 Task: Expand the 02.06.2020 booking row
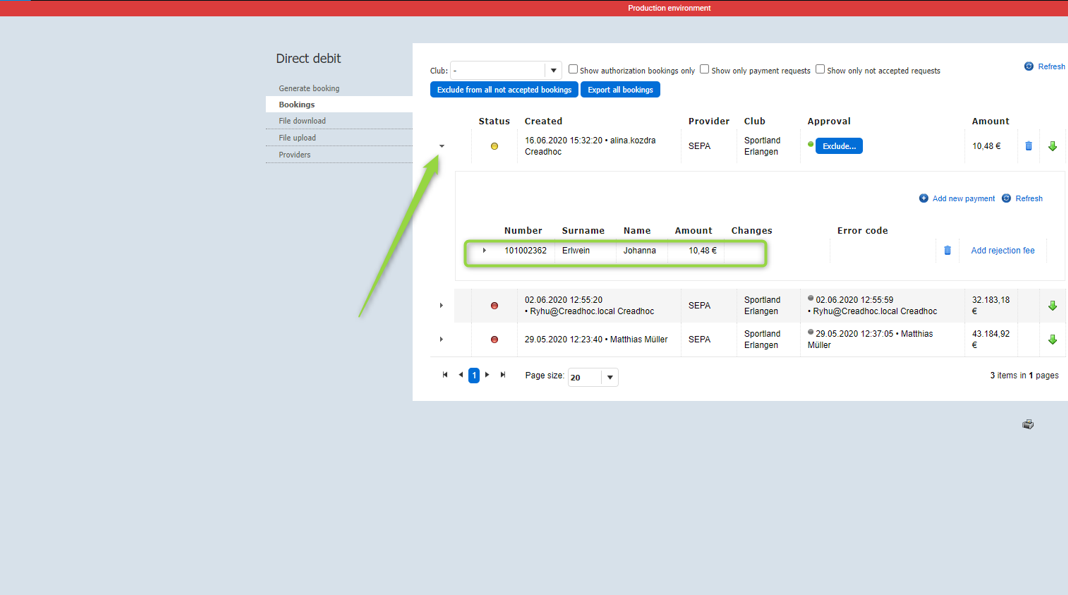click(x=441, y=306)
